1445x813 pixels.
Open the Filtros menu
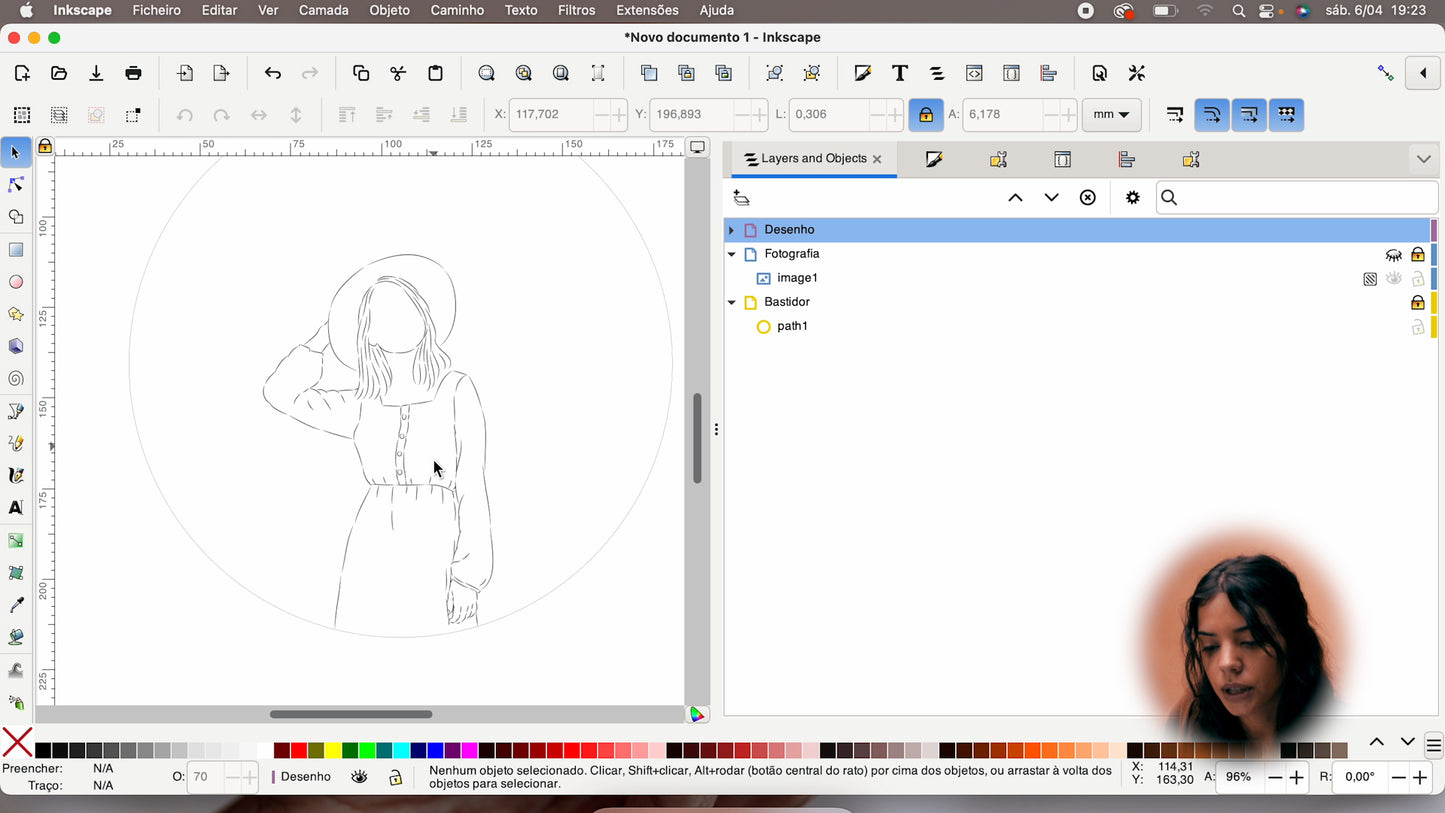coord(576,10)
